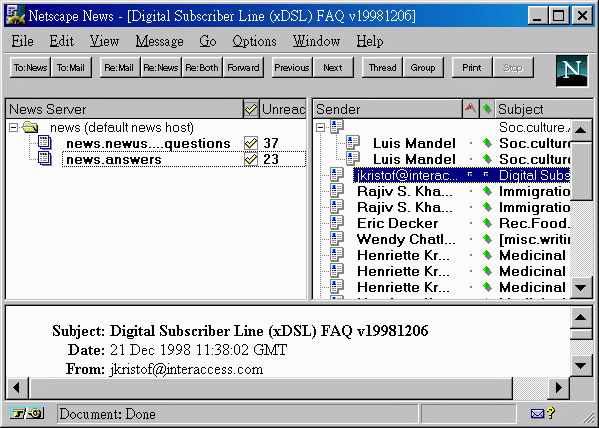Toggle flag marker on jkristof@interac message
Viewport: 599px width, 428px height.
pos(470,175)
